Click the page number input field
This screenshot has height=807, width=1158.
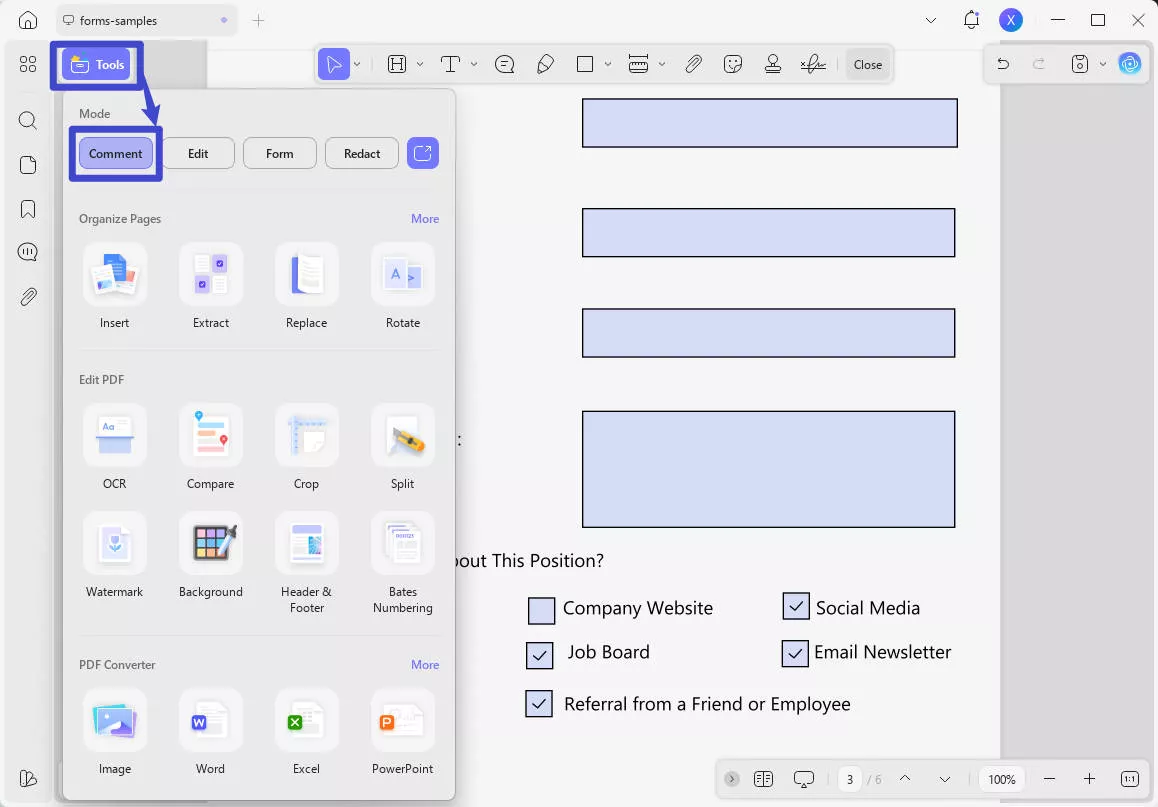[x=850, y=779]
